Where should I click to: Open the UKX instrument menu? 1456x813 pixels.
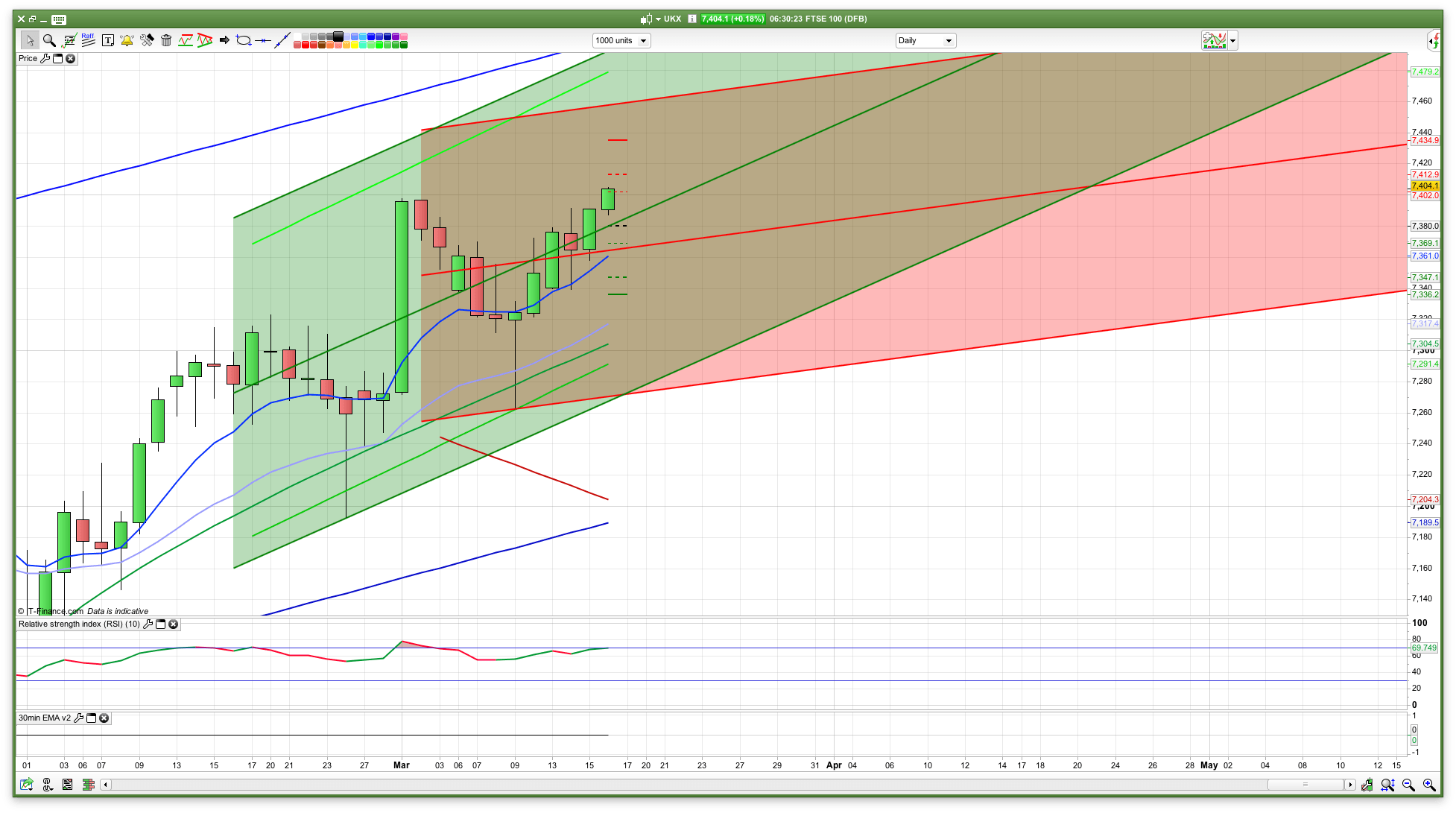[x=658, y=19]
